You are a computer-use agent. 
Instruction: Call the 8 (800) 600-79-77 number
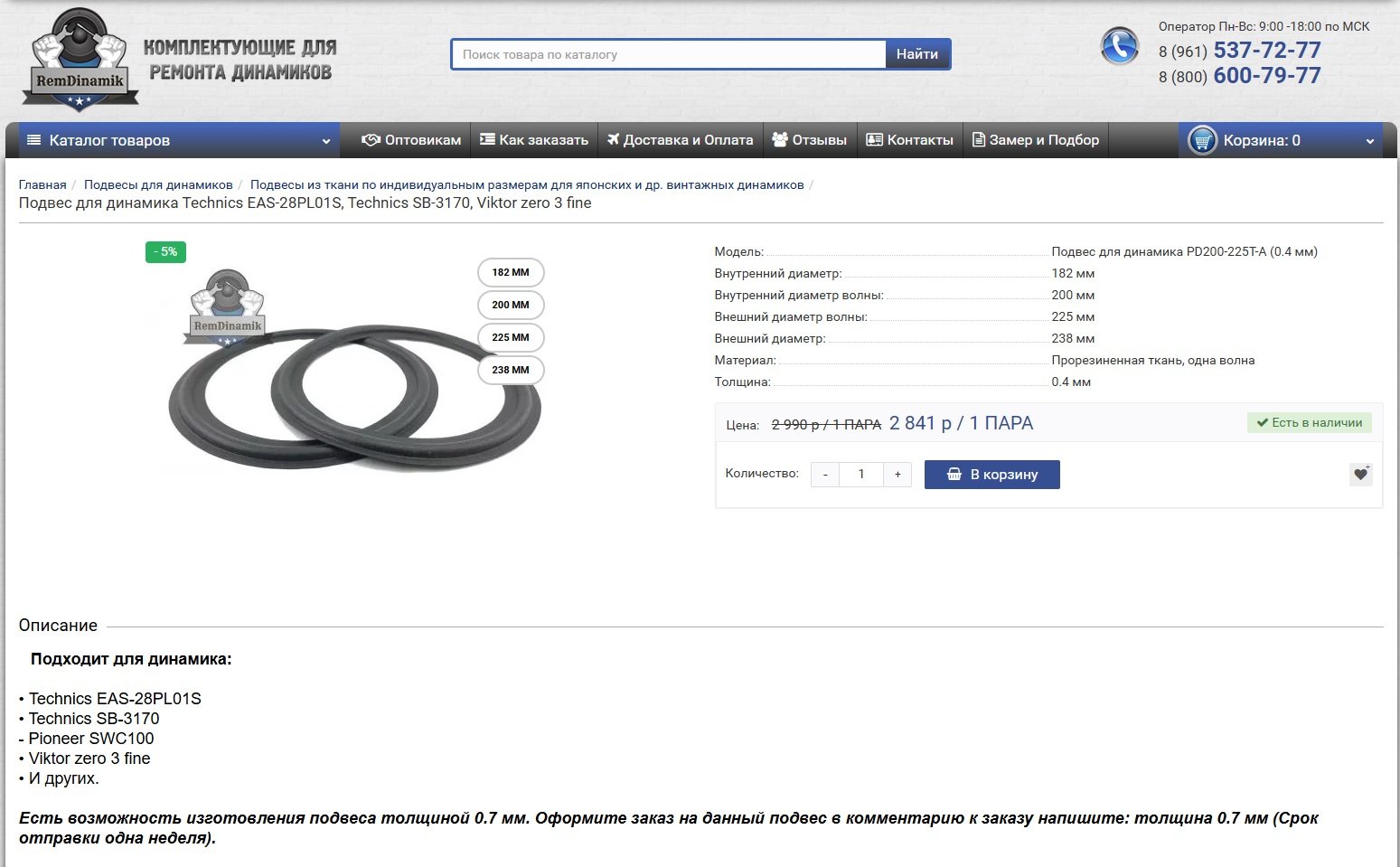(x=1240, y=76)
